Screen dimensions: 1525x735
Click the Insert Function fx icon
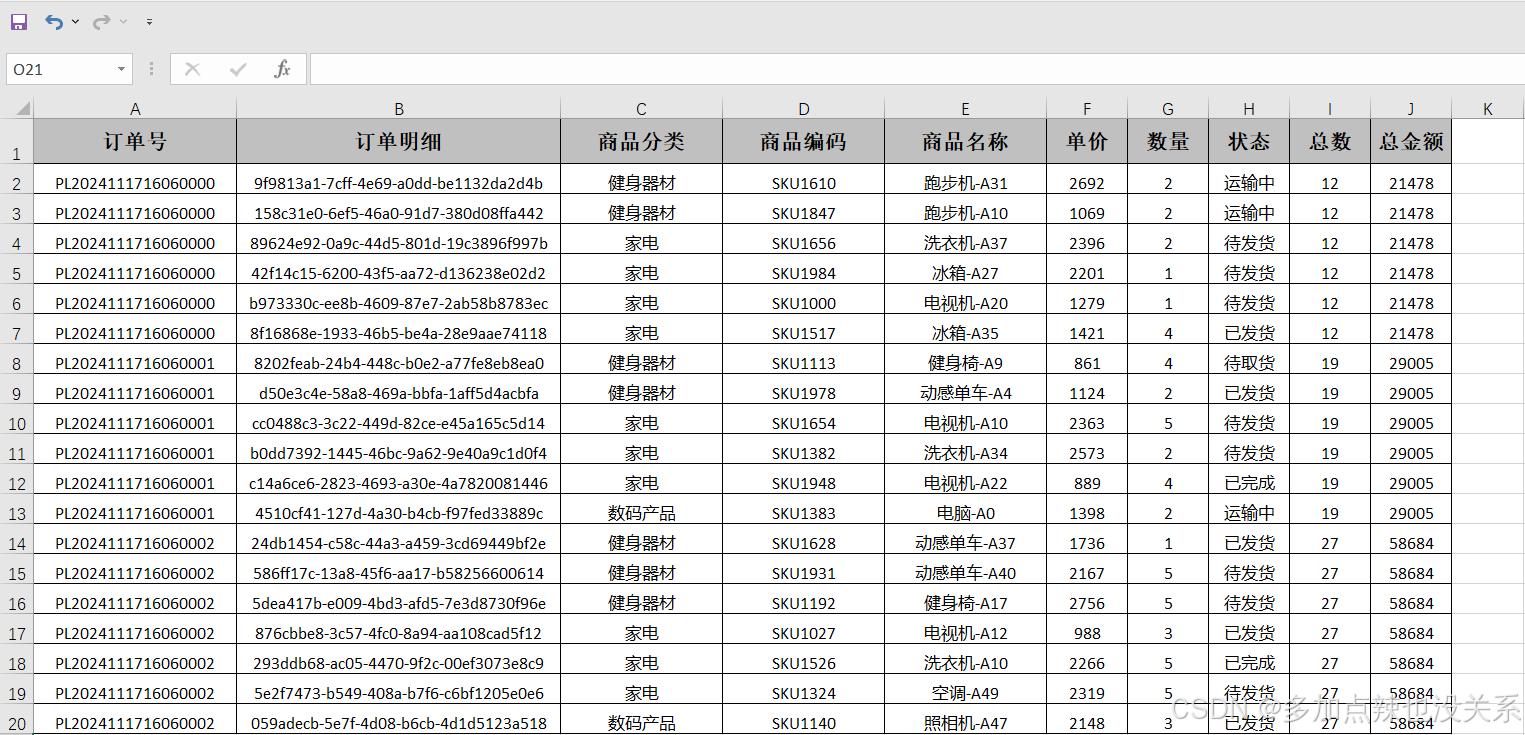click(x=283, y=69)
